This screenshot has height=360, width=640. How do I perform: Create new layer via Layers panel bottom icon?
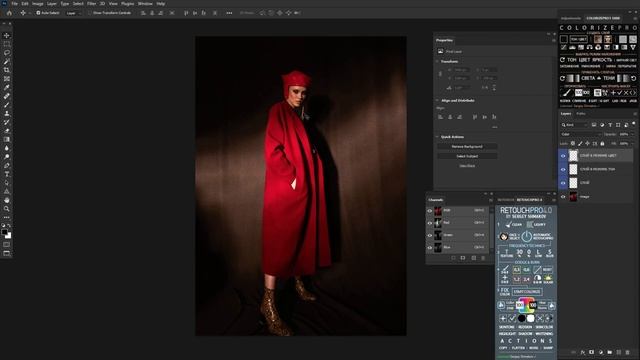coord(619,352)
